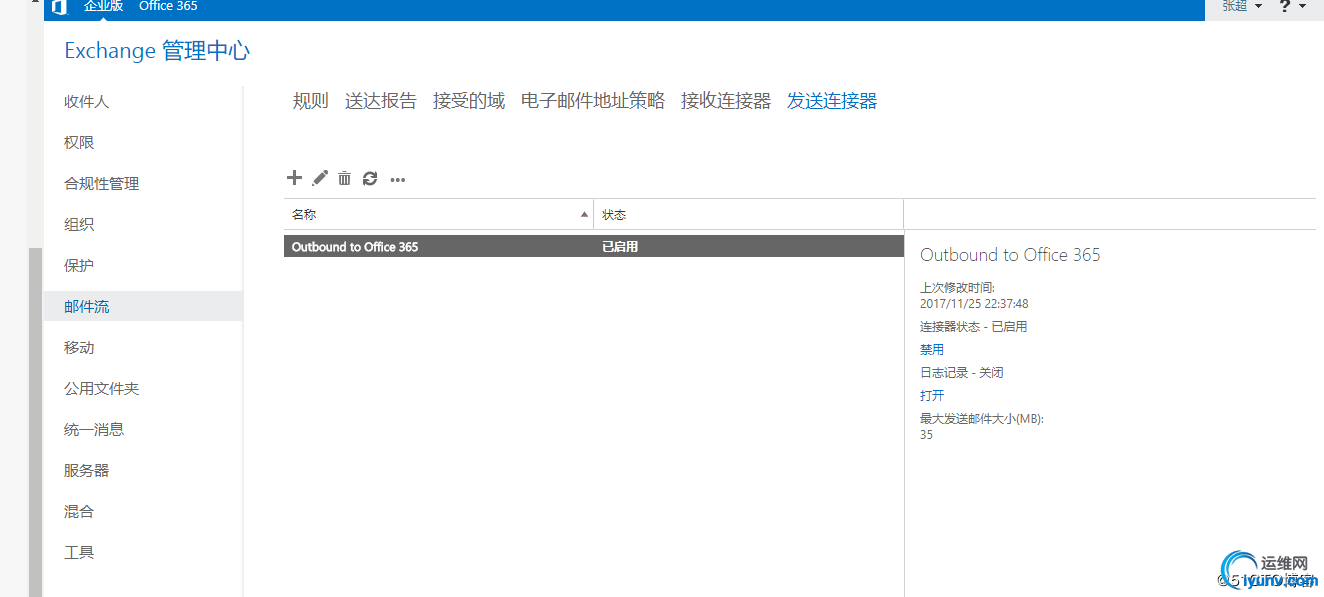The height and width of the screenshot is (597, 1324).
Task: Click the 状态 column header
Action: pos(749,215)
